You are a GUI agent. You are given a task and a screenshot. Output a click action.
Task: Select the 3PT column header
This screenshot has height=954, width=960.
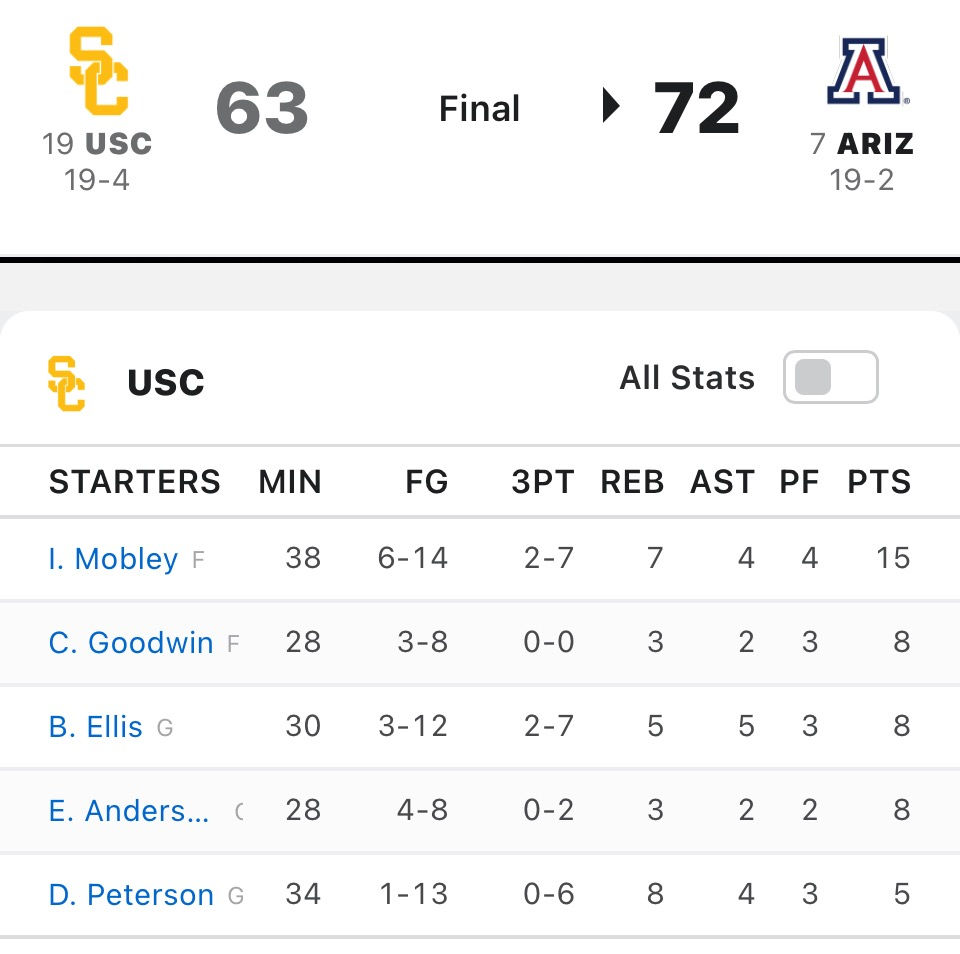[x=543, y=481]
